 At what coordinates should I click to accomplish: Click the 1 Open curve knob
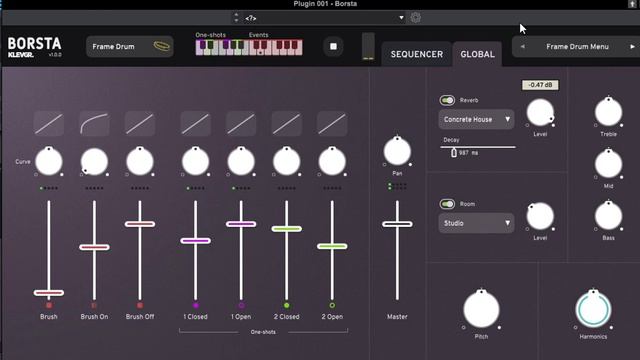(x=241, y=162)
